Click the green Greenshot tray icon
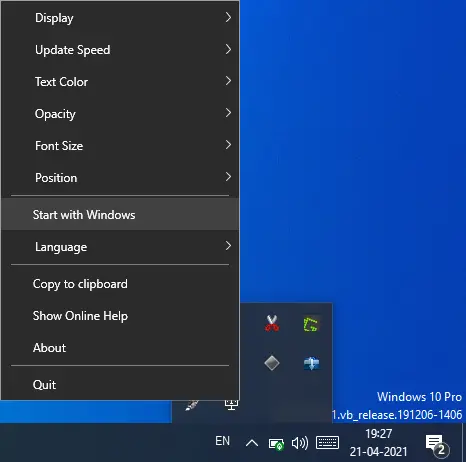 [312, 324]
